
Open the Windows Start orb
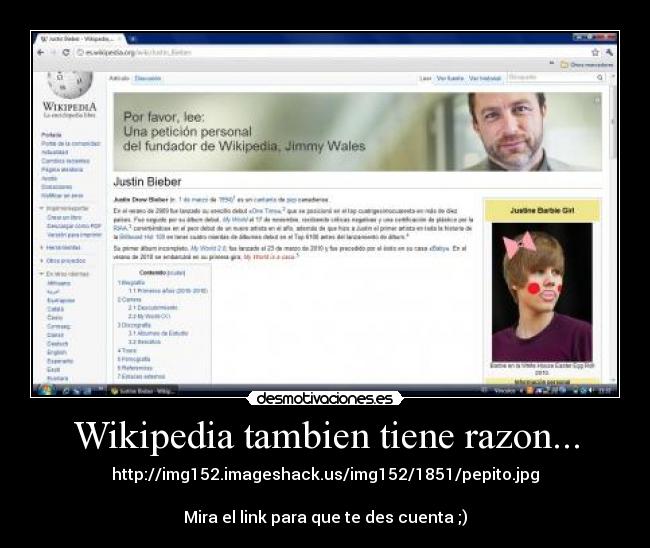pyautogui.click(x=46, y=390)
